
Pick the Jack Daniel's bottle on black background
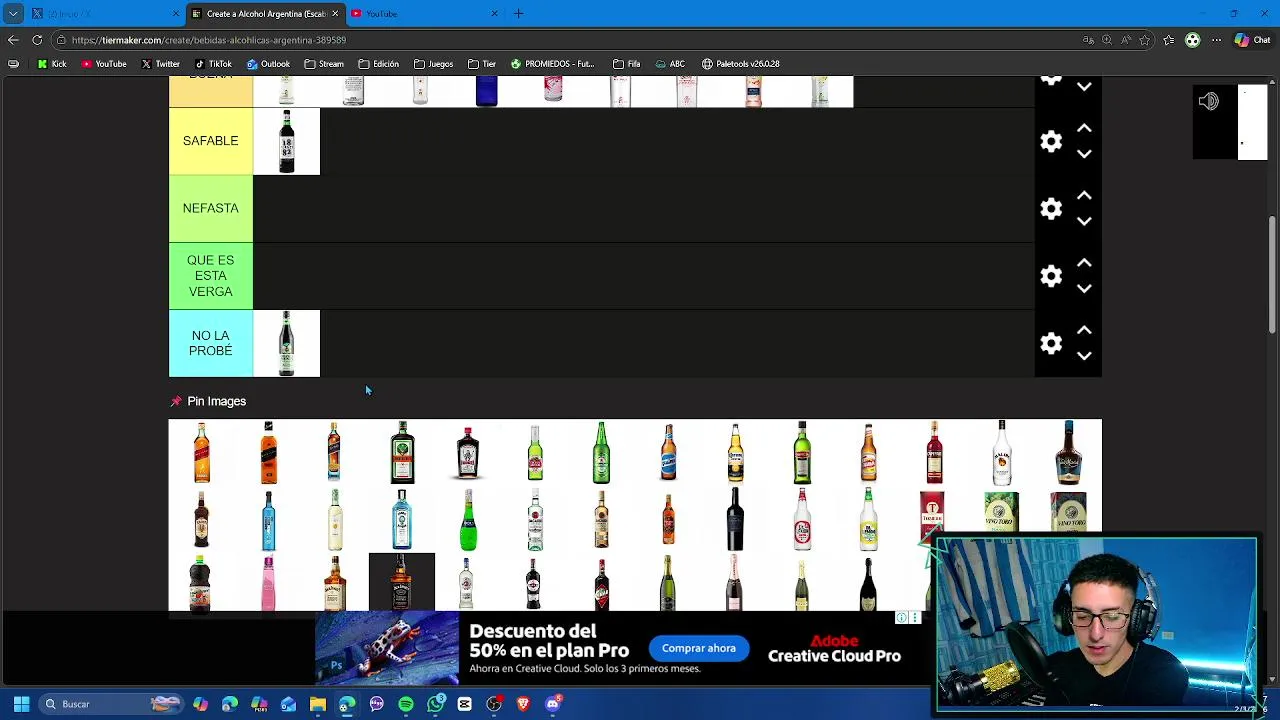(x=402, y=582)
